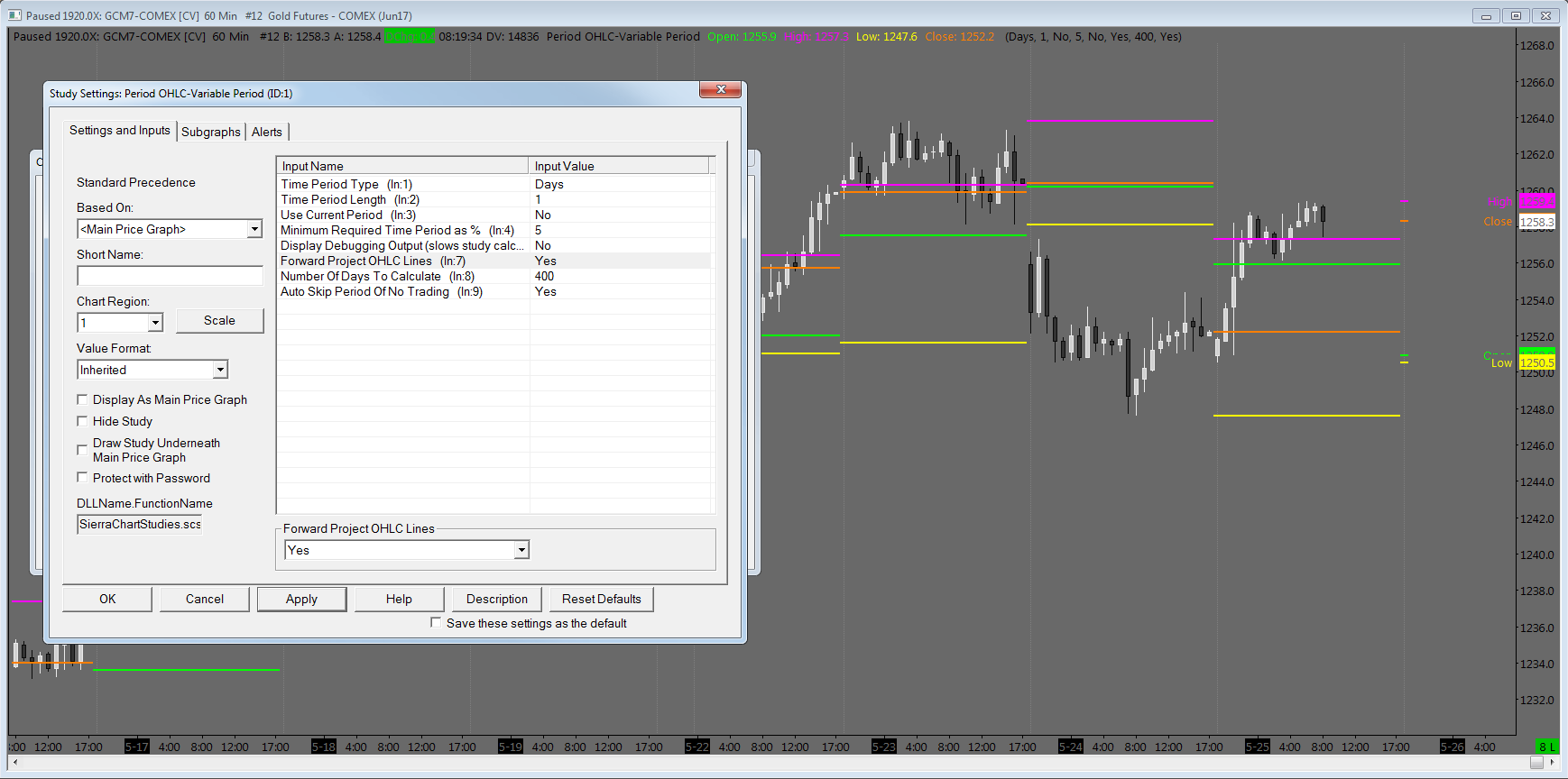Open the Value Format dropdown
Screen dimensions: 1568x779
point(220,370)
